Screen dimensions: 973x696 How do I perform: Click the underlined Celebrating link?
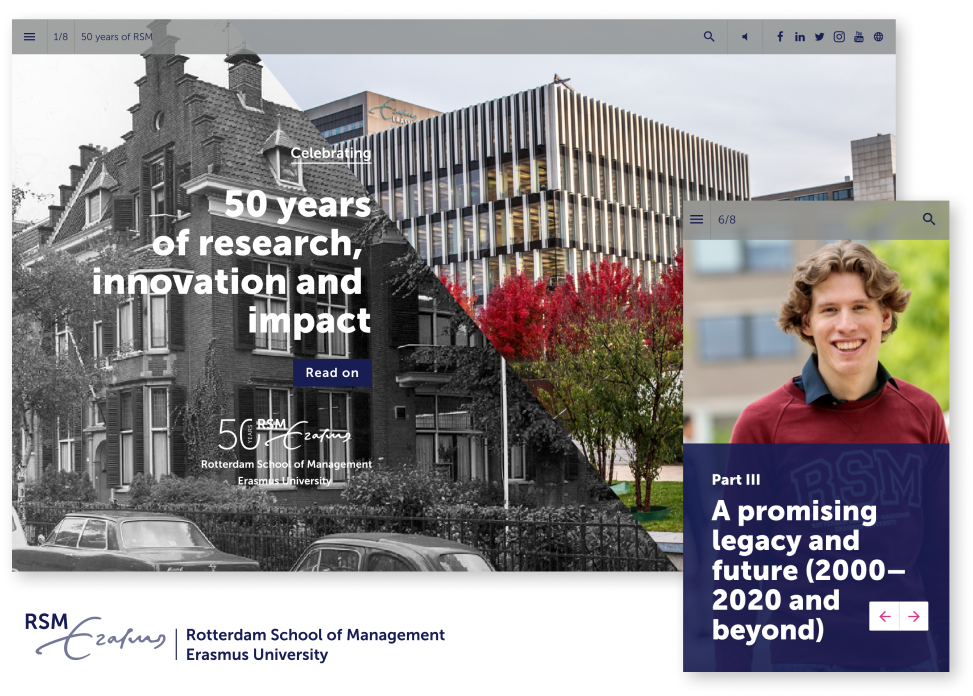click(329, 154)
